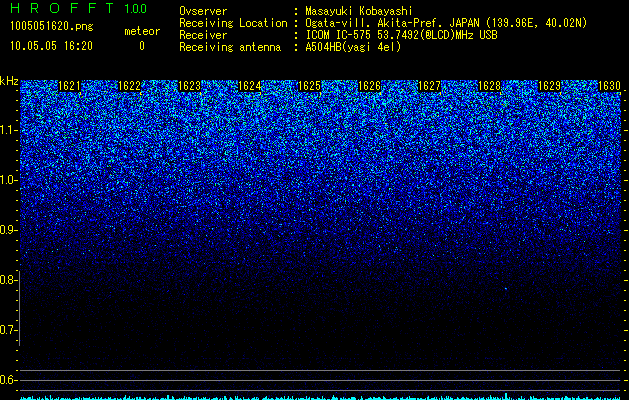Click the 0.9 kHz axis label
This screenshot has height=400, width=629.
click(8, 230)
